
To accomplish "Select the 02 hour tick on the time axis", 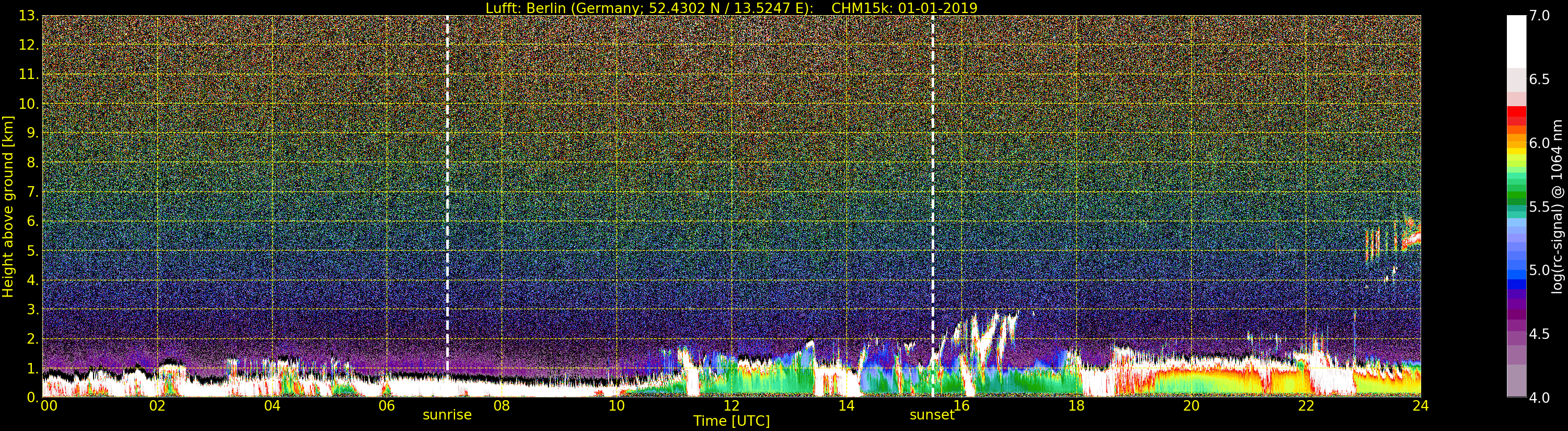I will [157, 406].
